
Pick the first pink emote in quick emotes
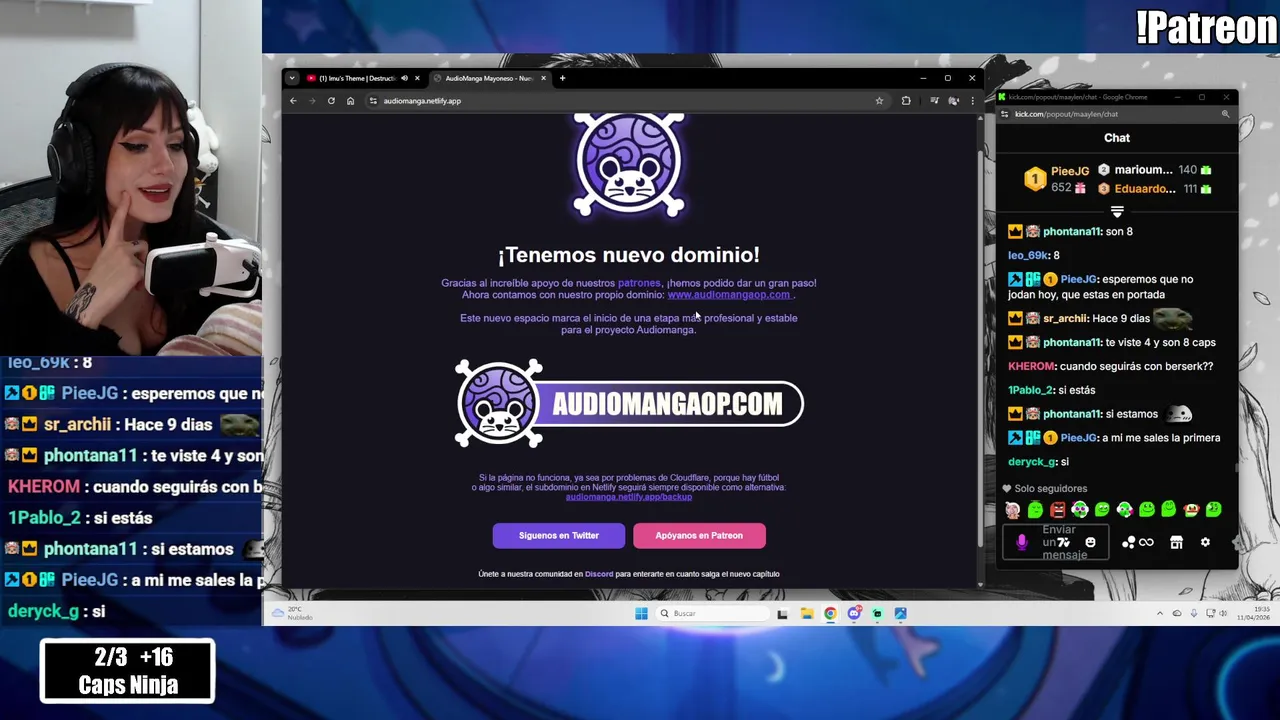click(1013, 510)
